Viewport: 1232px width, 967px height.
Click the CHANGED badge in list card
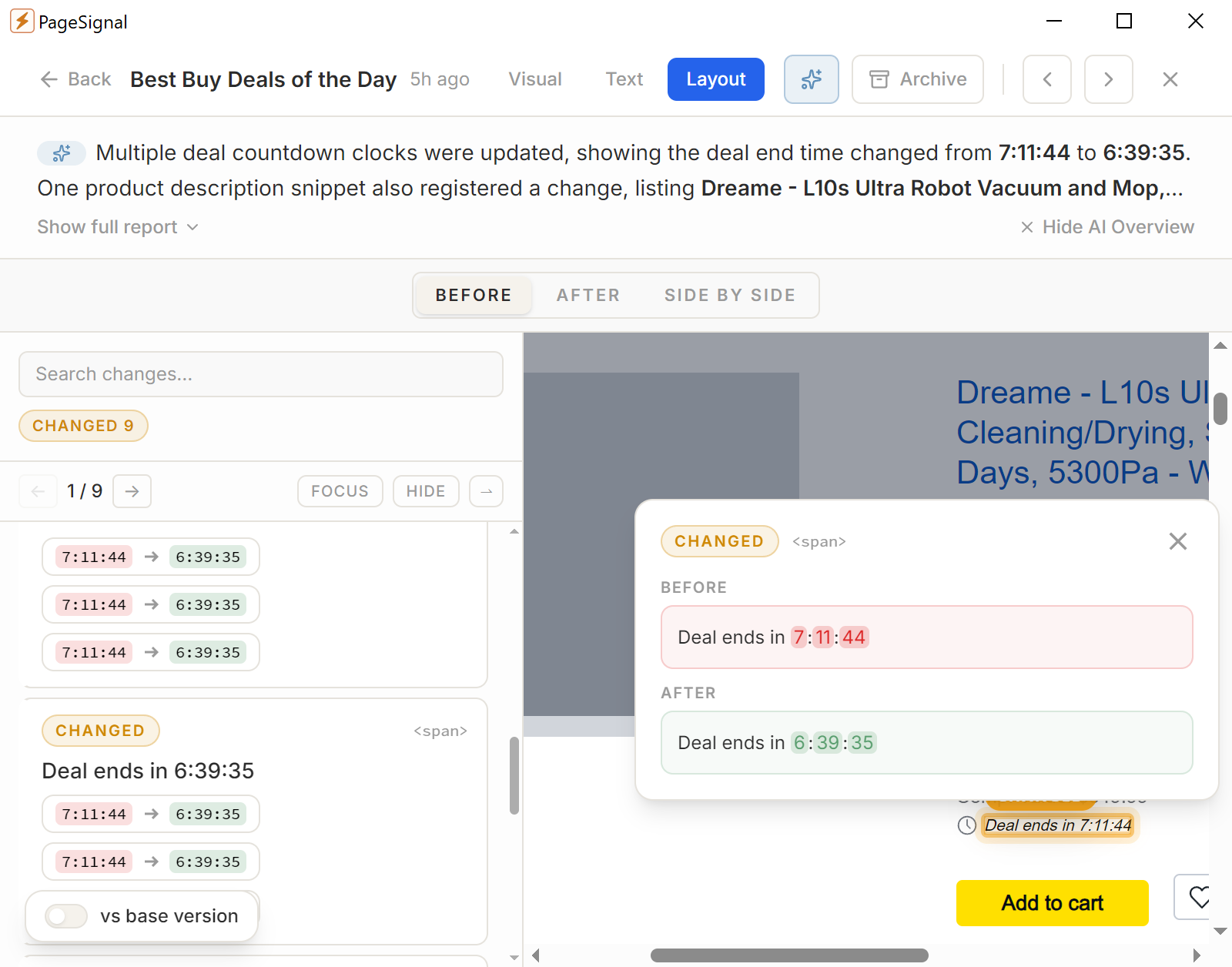click(101, 731)
